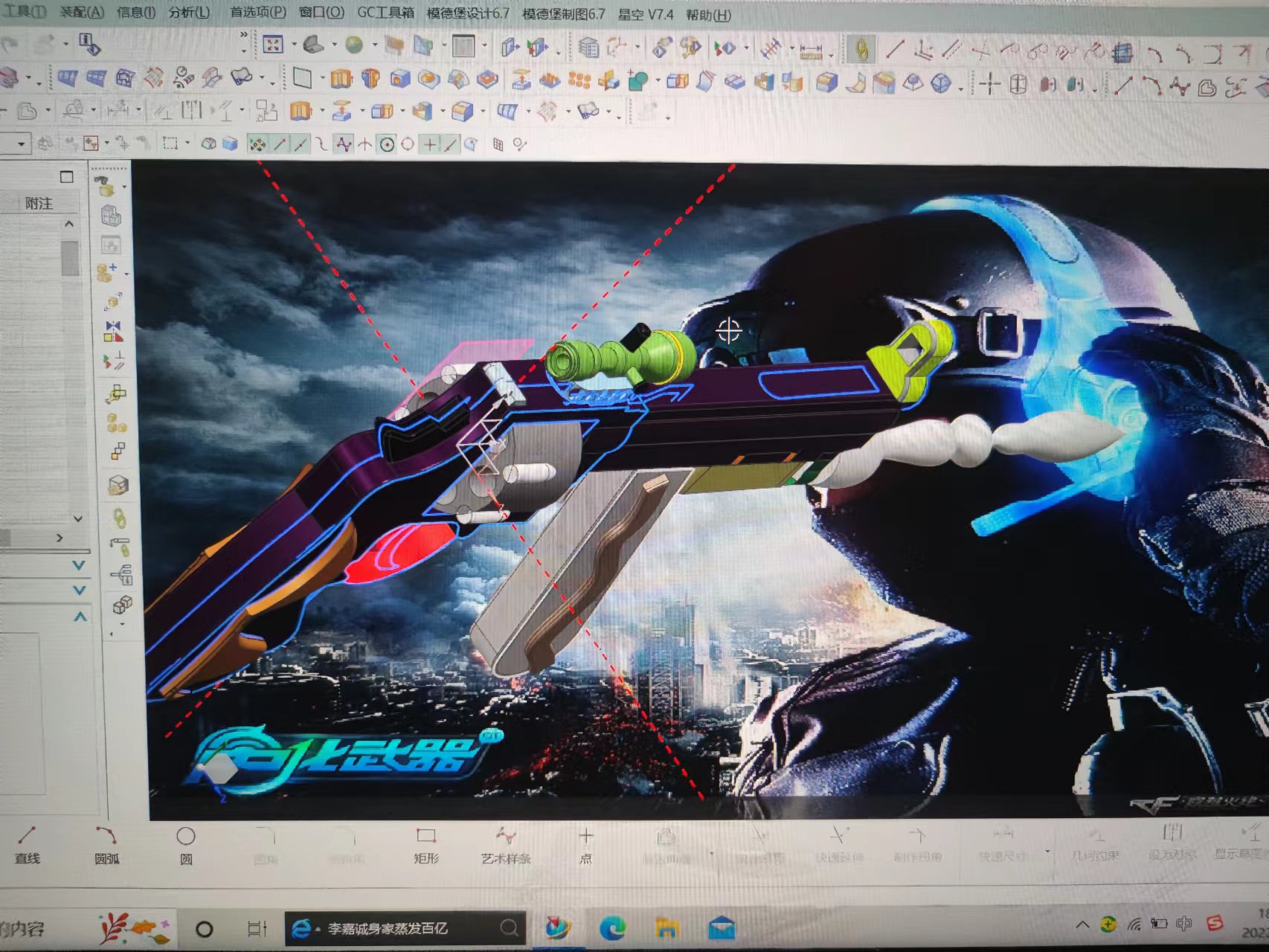The image size is (1269, 952).
Task: Click the measure distance ruler icon
Action: (810, 51)
